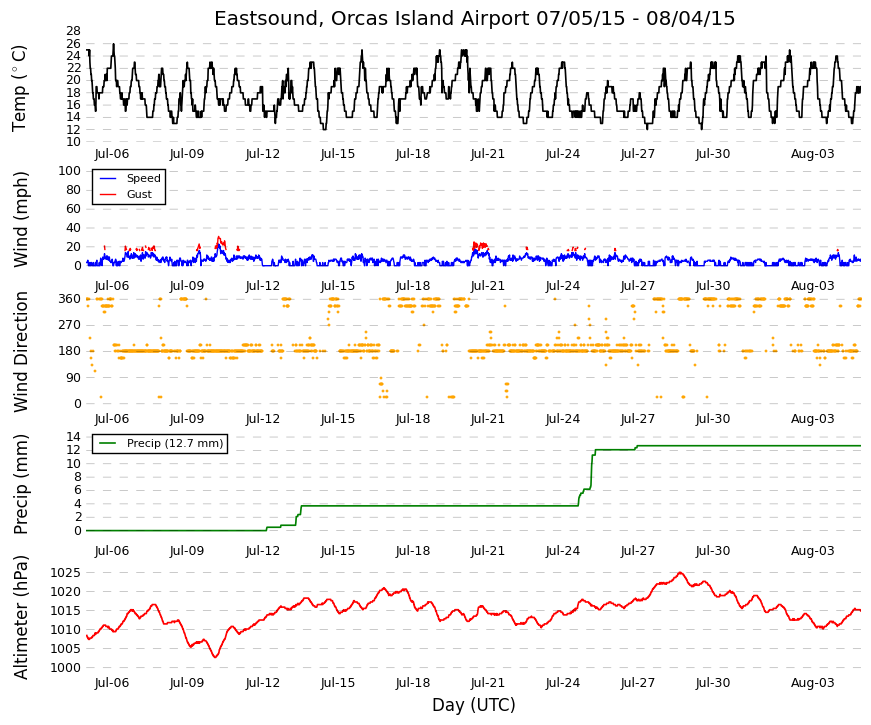
Task: Click the 28 value on temperature axis
Action: click(74, 31)
